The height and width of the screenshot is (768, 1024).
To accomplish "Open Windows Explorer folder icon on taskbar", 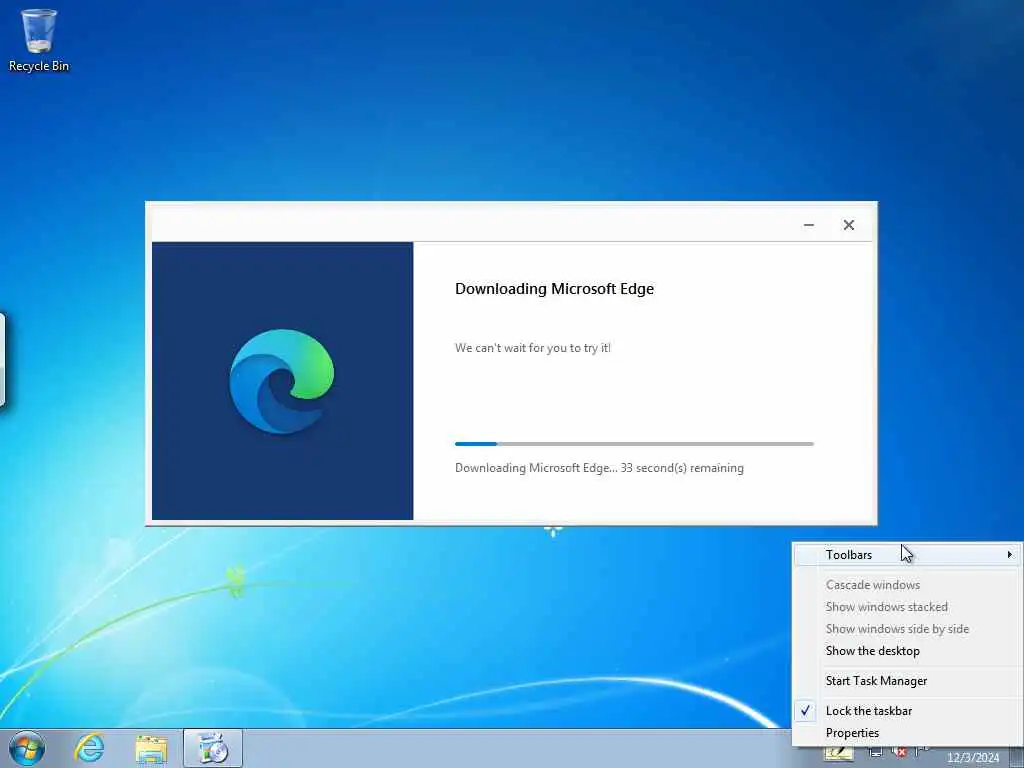I will click(x=152, y=749).
